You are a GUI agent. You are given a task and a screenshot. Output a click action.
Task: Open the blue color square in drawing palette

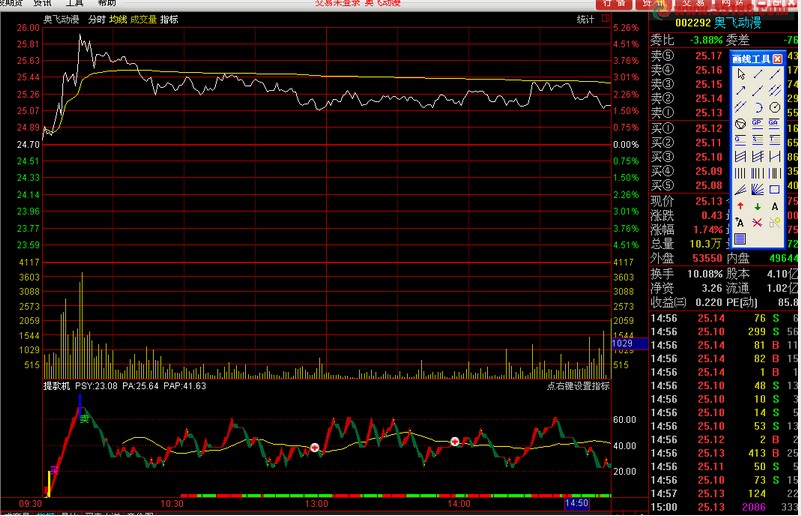[x=740, y=239]
